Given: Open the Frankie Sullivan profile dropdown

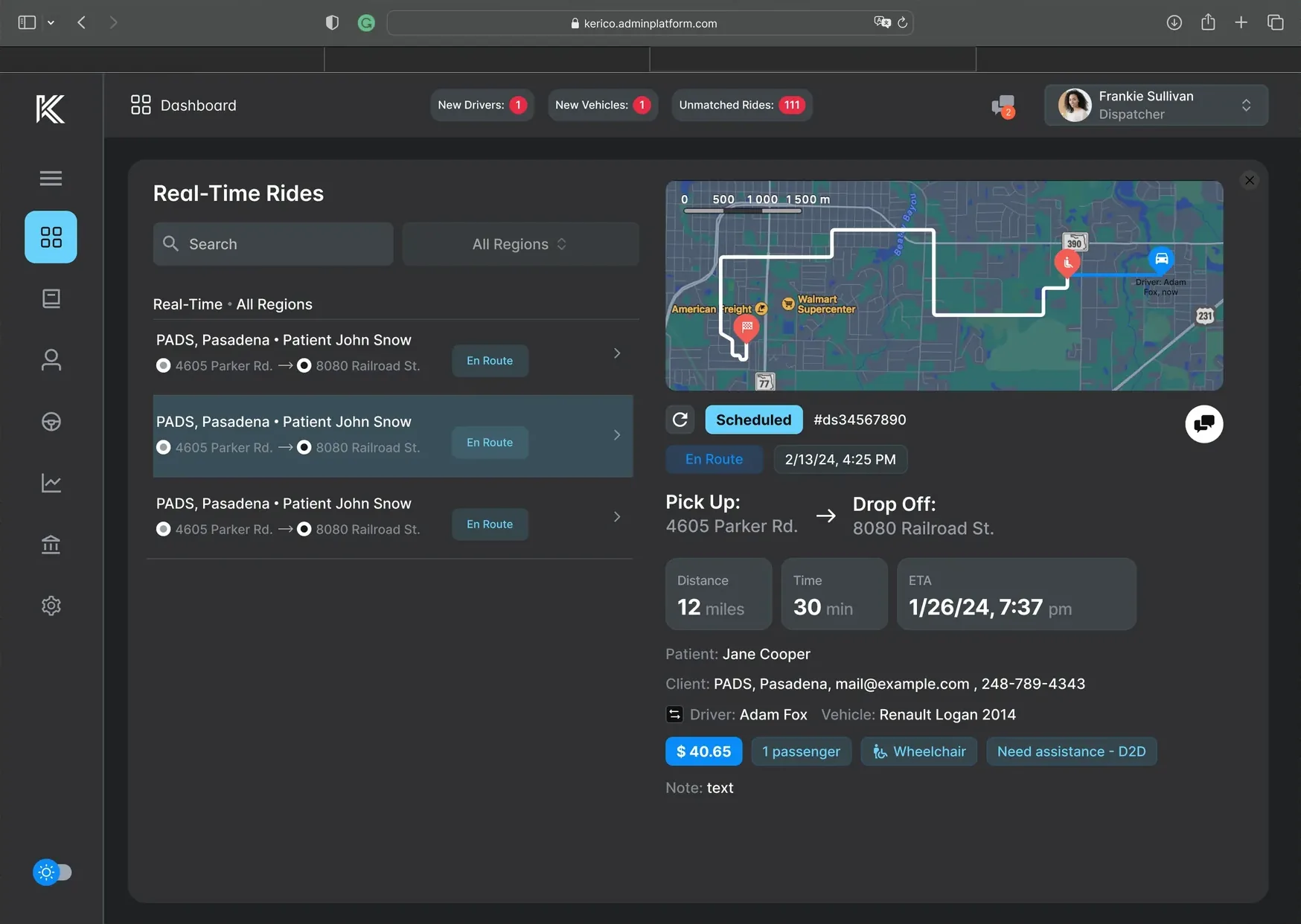Looking at the screenshot, I should [1156, 105].
